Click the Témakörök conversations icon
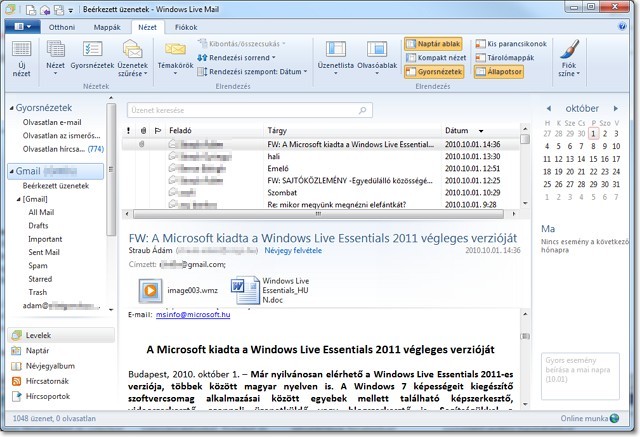This screenshot has width=640, height=437. 175,59
